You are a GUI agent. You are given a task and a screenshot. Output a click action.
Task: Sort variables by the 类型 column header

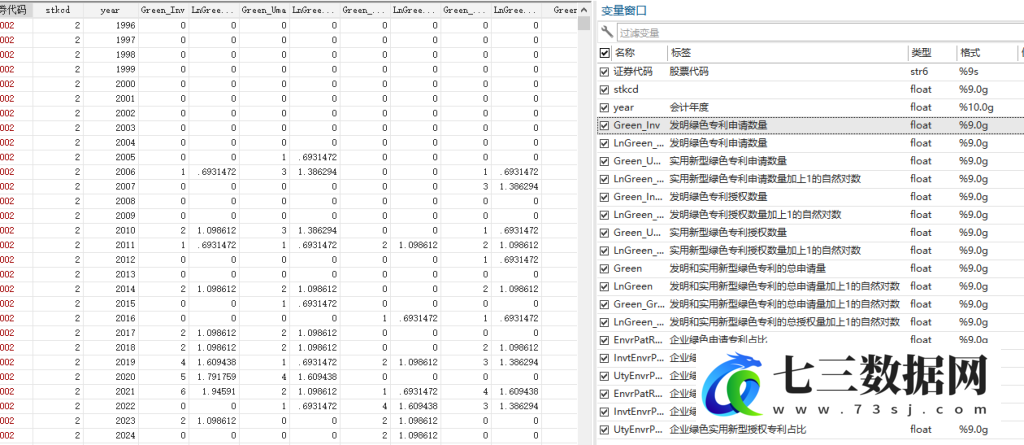(920, 53)
